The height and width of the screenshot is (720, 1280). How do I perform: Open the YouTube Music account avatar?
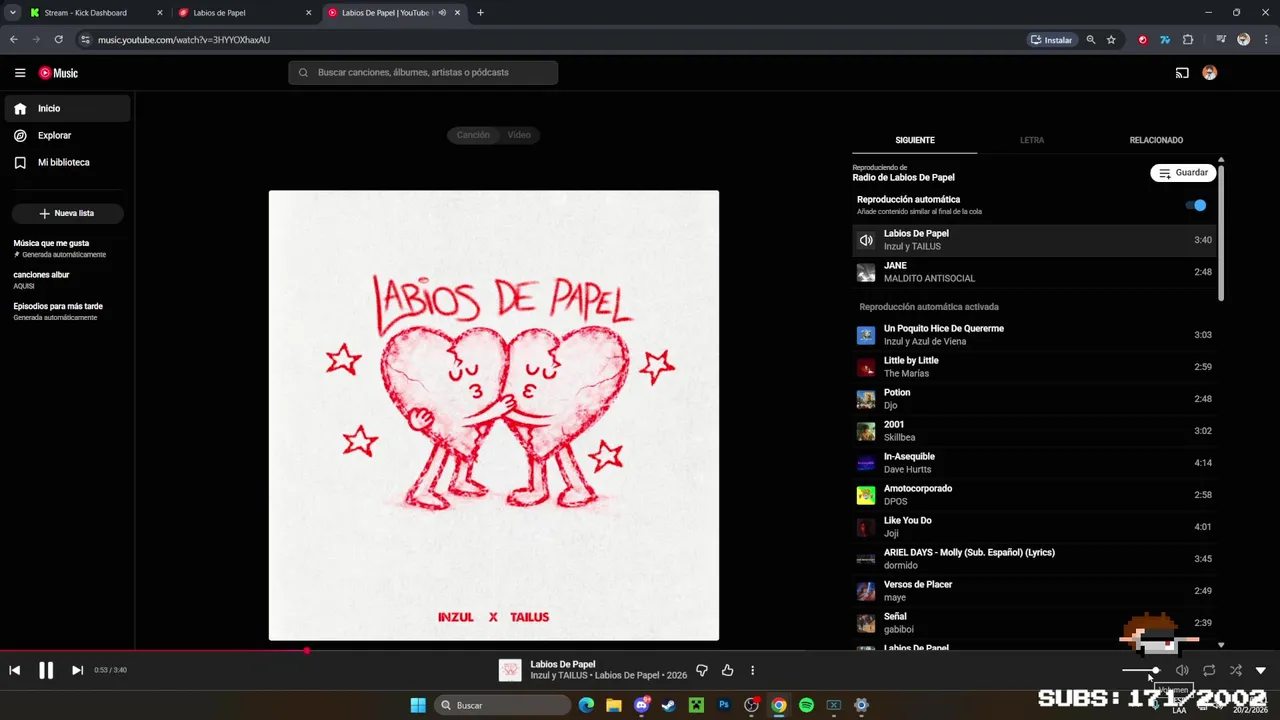[1209, 73]
